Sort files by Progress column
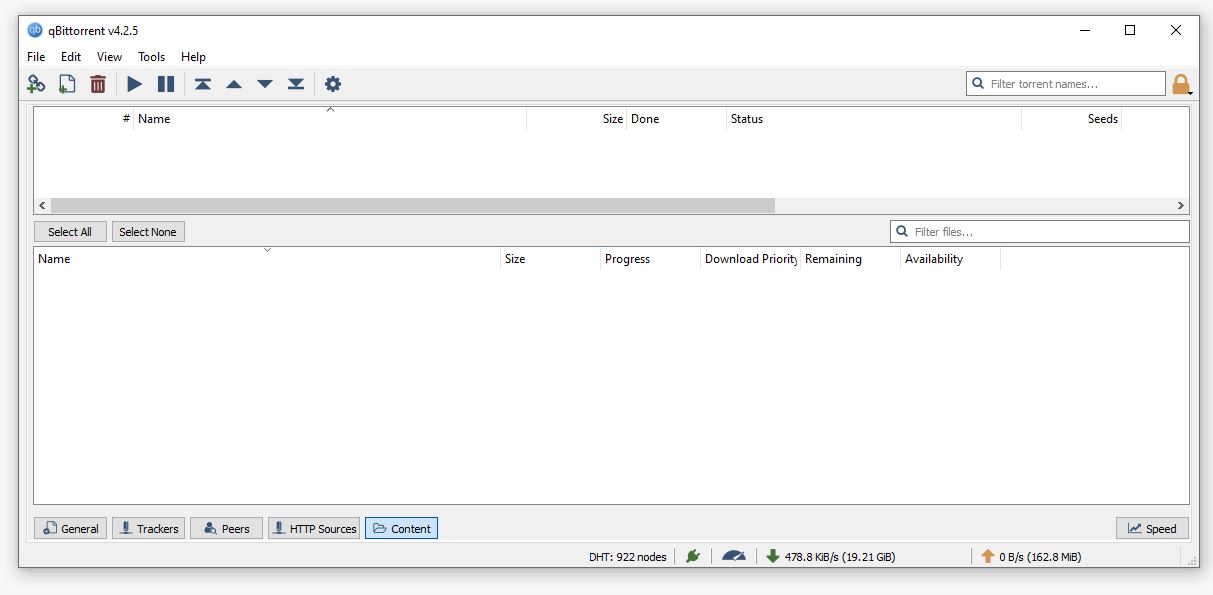 650,259
